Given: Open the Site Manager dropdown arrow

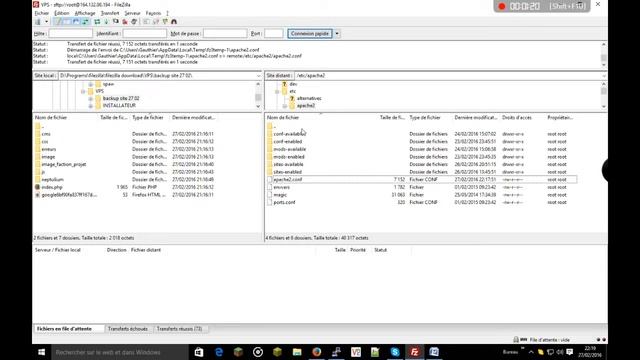Looking at the screenshot, I should pos(46,22).
